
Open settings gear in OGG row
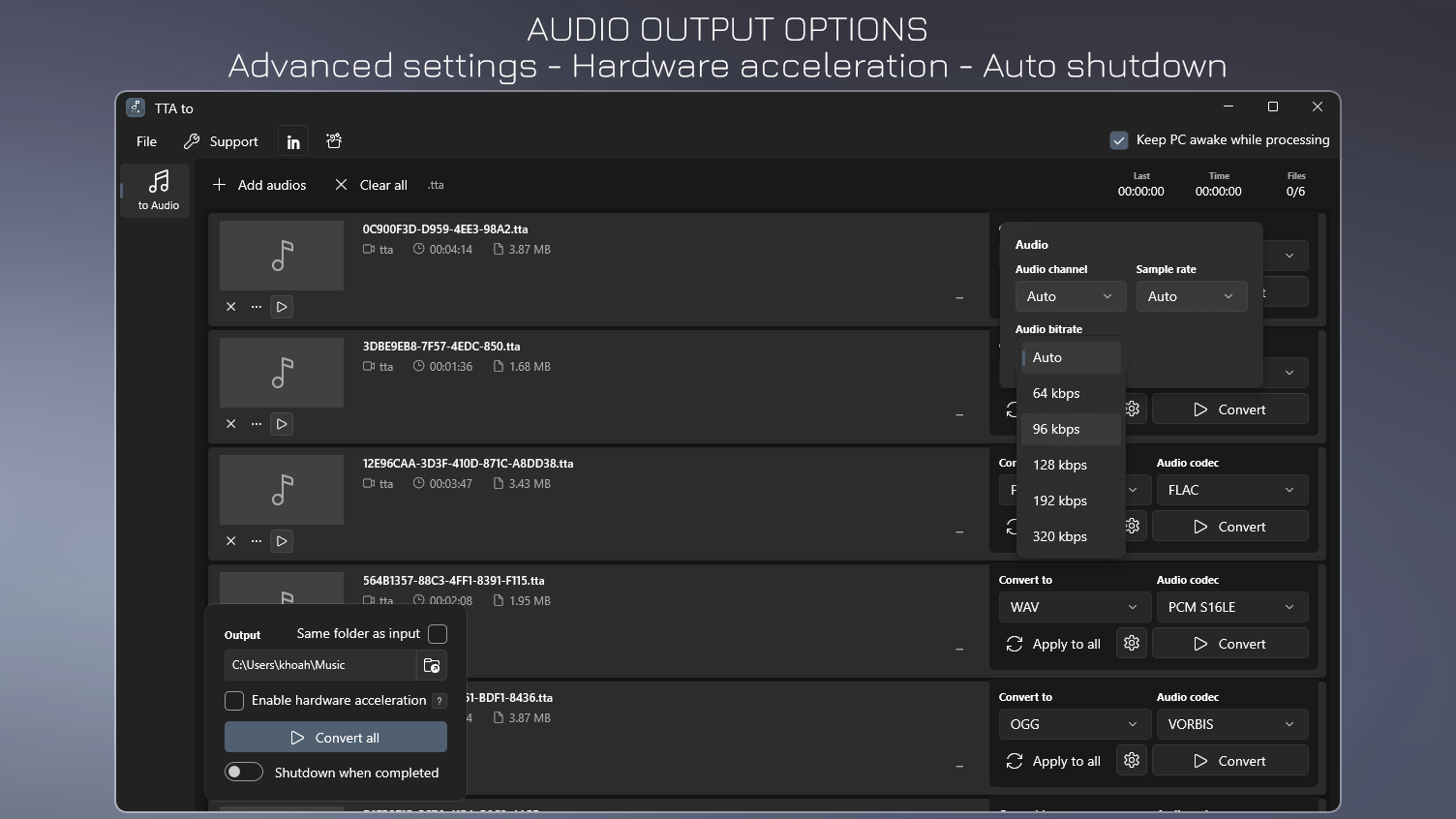(1132, 760)
